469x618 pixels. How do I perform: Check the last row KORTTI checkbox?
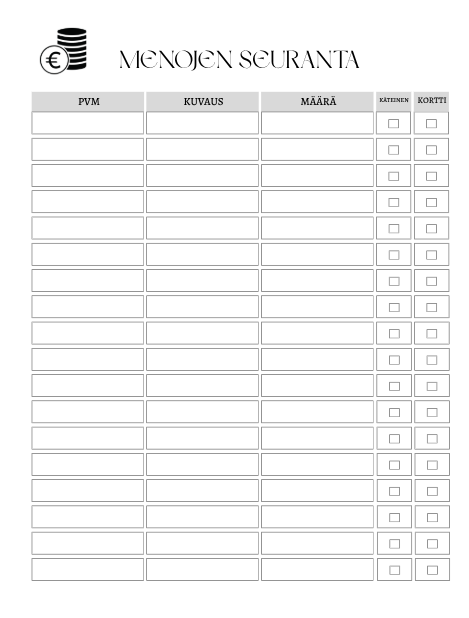coord(432,570)
